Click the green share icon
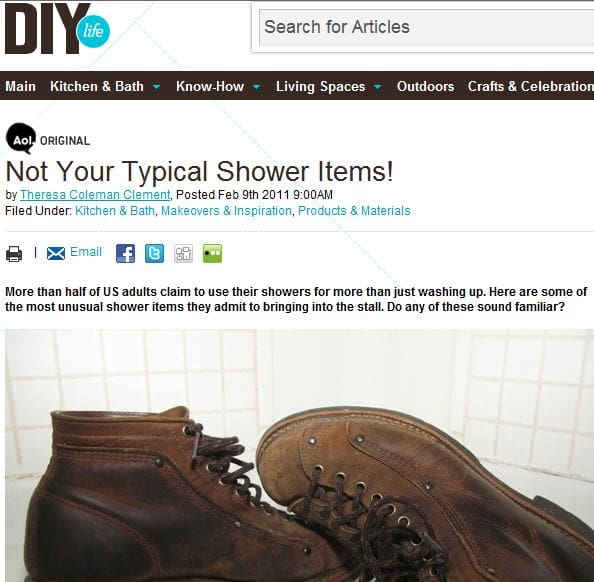Viewport: 594px width, 582px height. (x=213, y=253)
